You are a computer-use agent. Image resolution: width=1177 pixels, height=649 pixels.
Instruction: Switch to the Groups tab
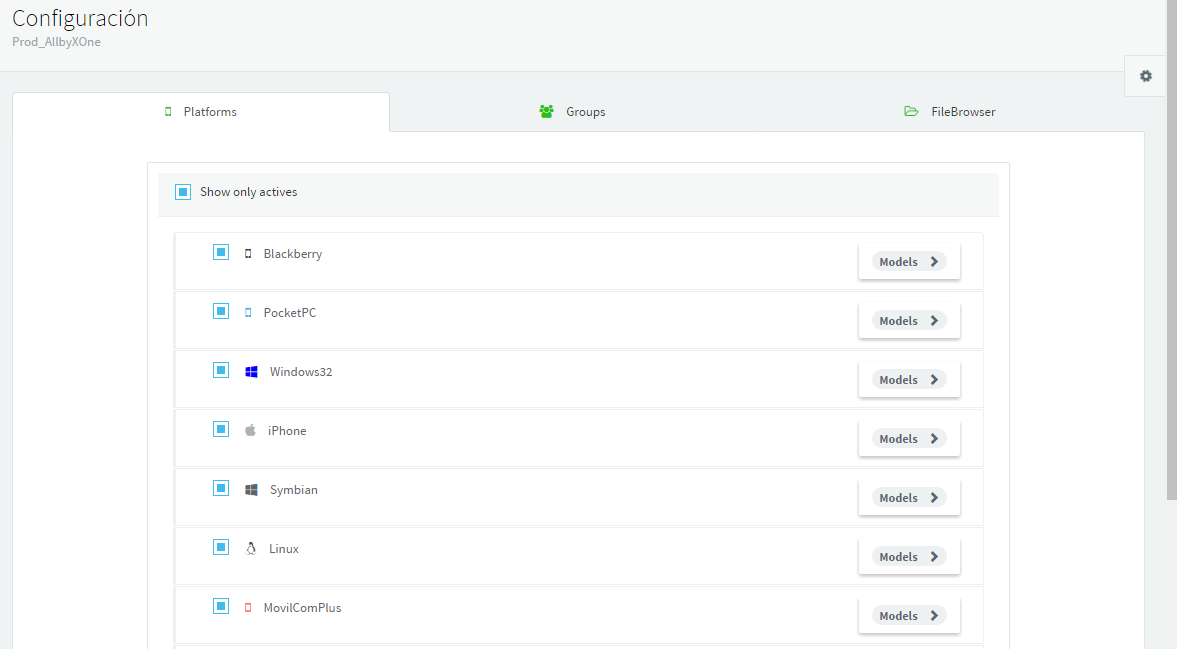point(572,112)
